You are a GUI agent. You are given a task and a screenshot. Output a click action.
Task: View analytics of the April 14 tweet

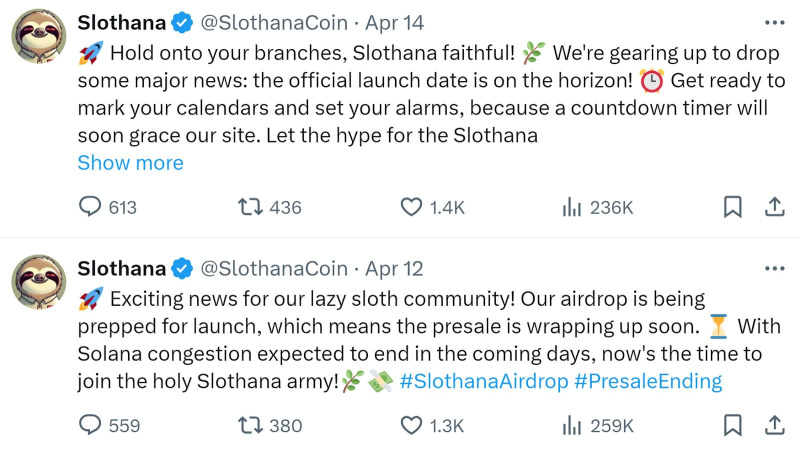[x=572, y=207]
